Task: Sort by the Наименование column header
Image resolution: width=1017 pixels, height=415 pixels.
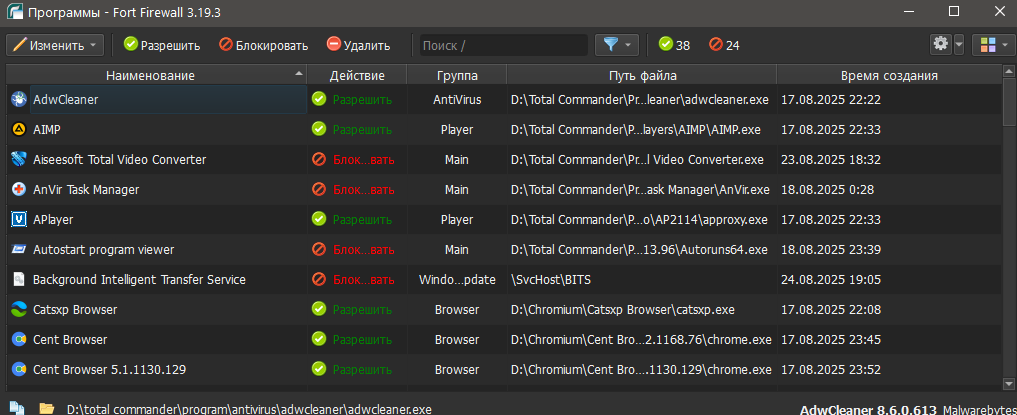Action: coord(156,75)
